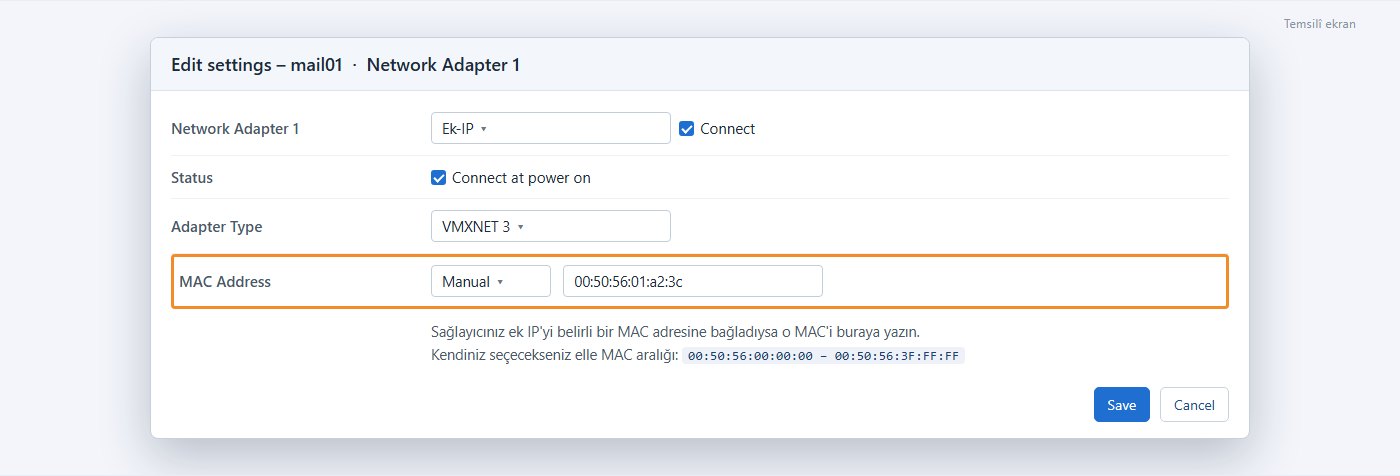Image resolution: width=1400 pixels, height=476 pixels.
Task: Click the Adapter Type label
Action: (x=217, y=226)
